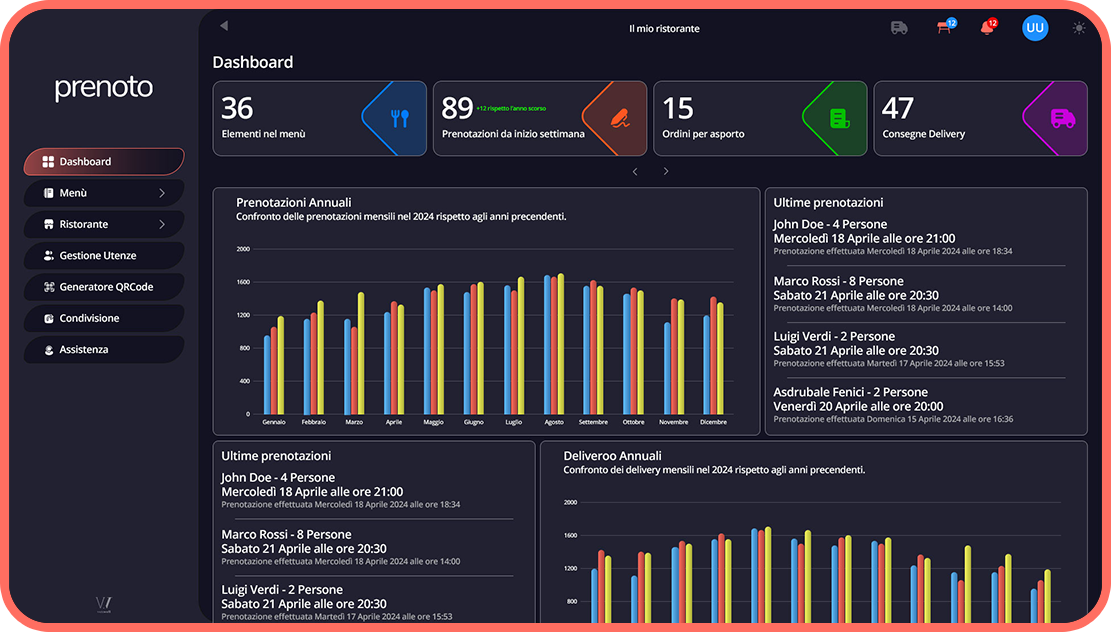Show next stat cards with right chevron
This screenshot has height=632, width=1111.
pyautogui.click(x=666, y=172)
